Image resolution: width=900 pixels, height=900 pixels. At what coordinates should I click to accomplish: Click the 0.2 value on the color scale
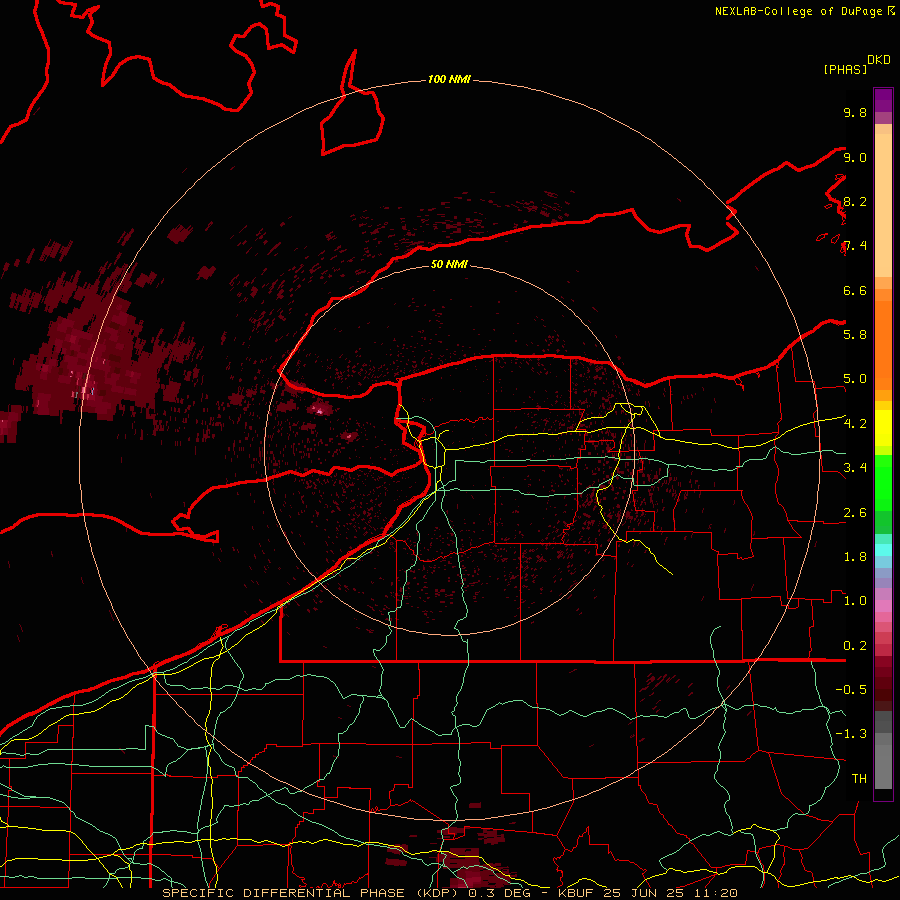(855, 646)
